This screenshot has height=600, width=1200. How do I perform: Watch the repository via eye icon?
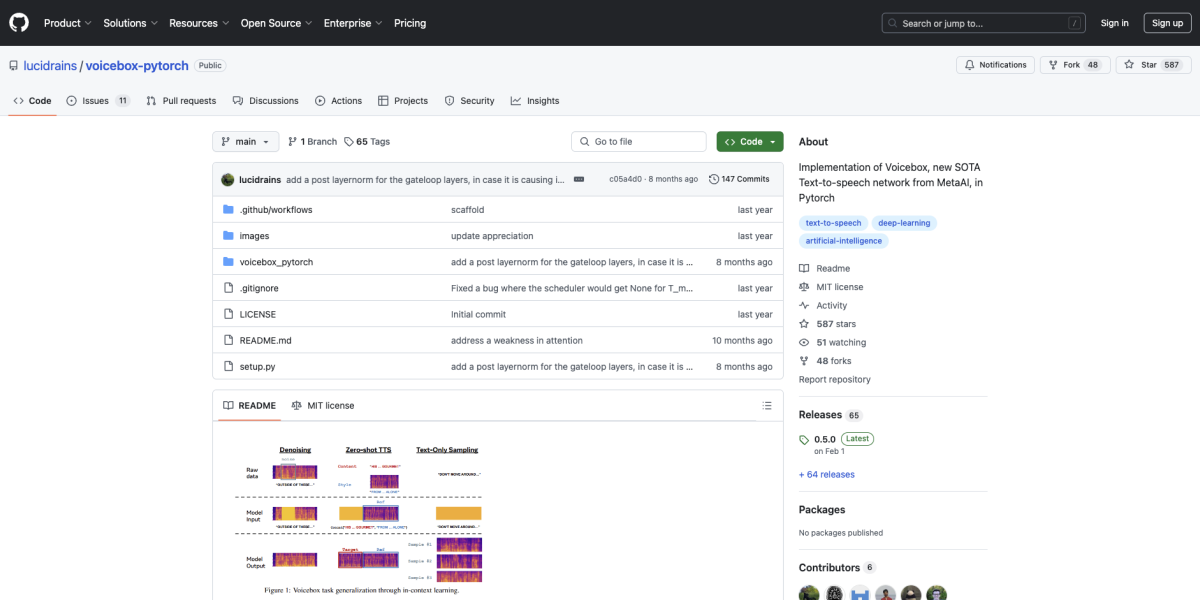click(803, 342)
